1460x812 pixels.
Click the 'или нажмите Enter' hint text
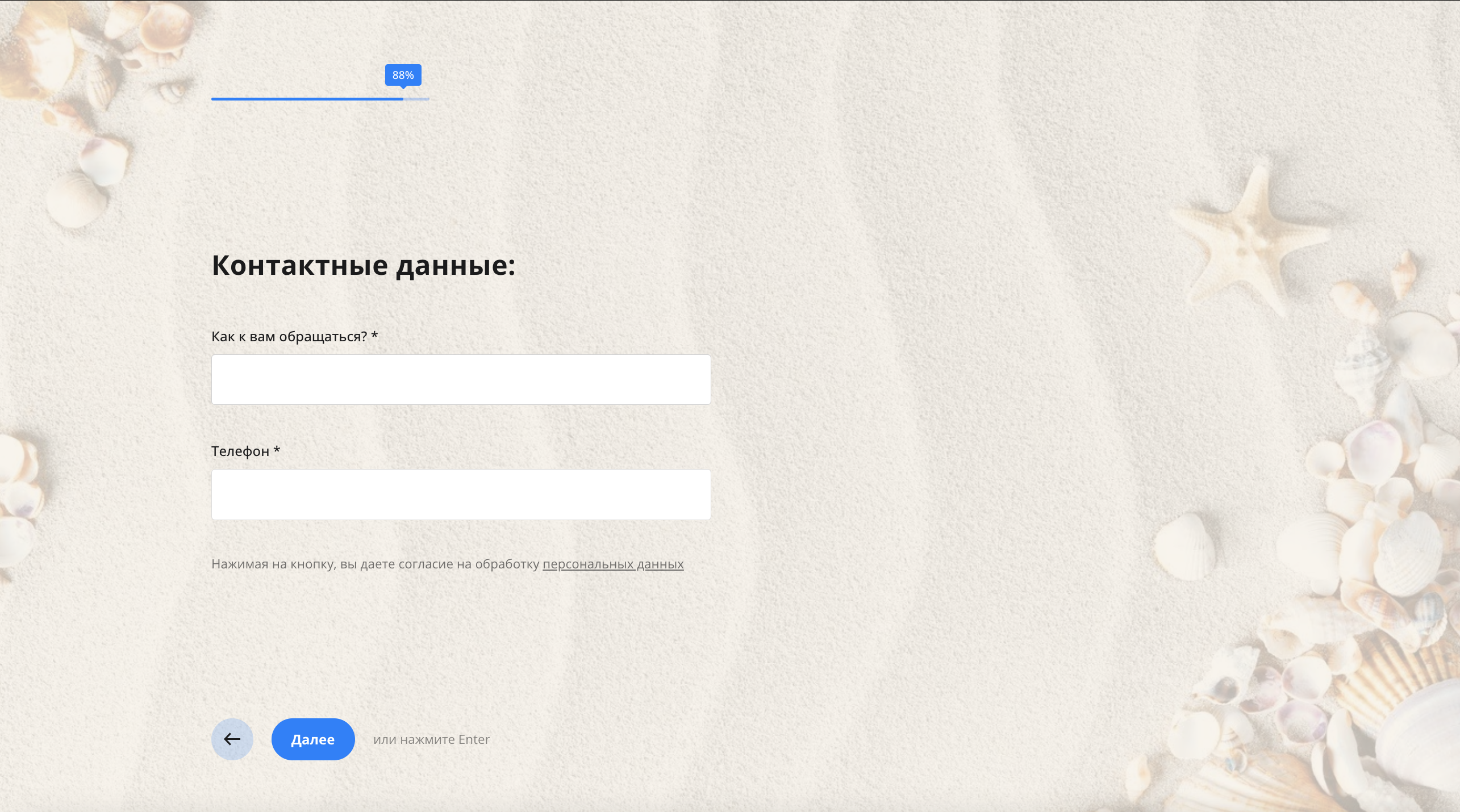coord(431,739)
